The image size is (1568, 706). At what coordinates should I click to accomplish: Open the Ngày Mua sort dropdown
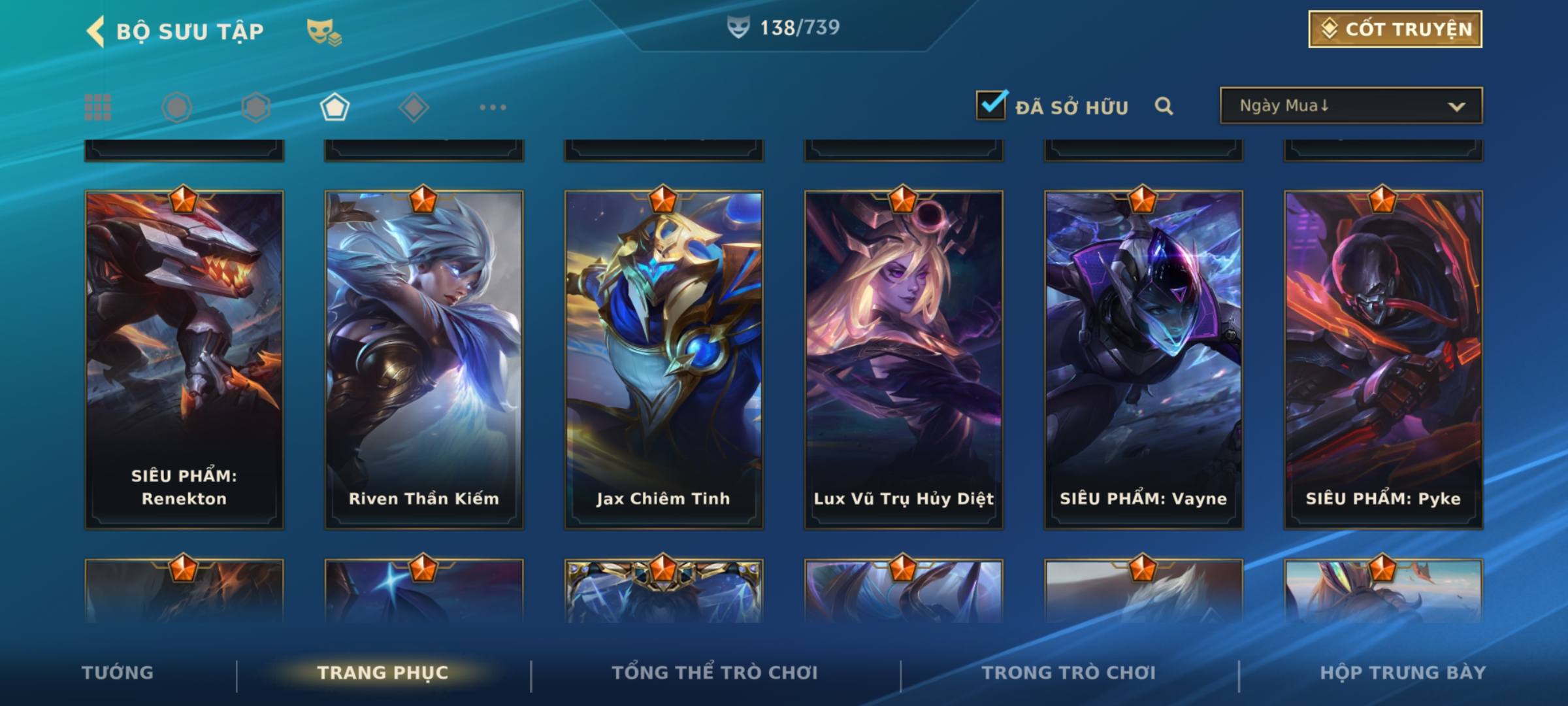pos(1351,105)
